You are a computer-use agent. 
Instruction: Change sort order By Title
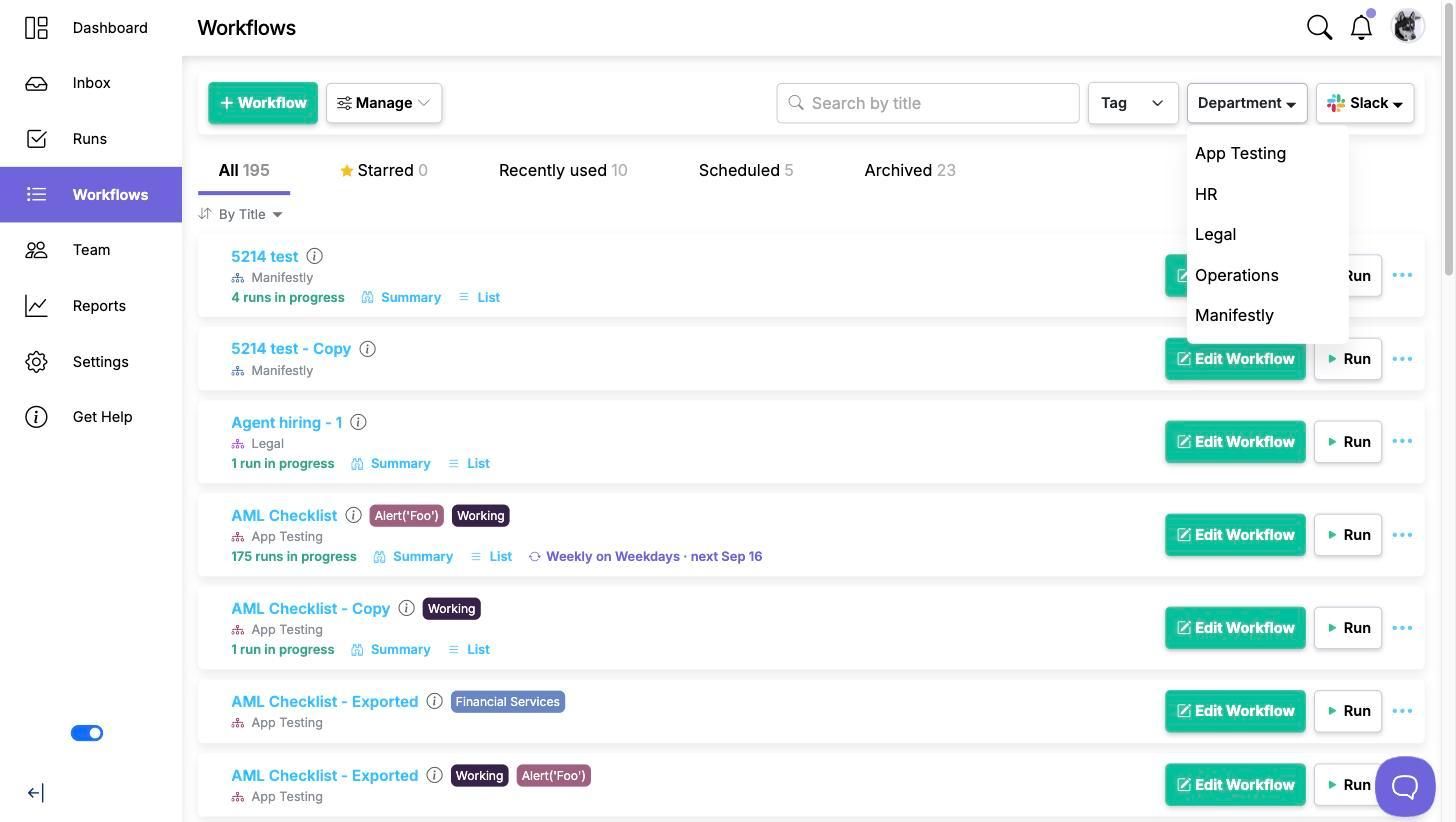point(241,214)
